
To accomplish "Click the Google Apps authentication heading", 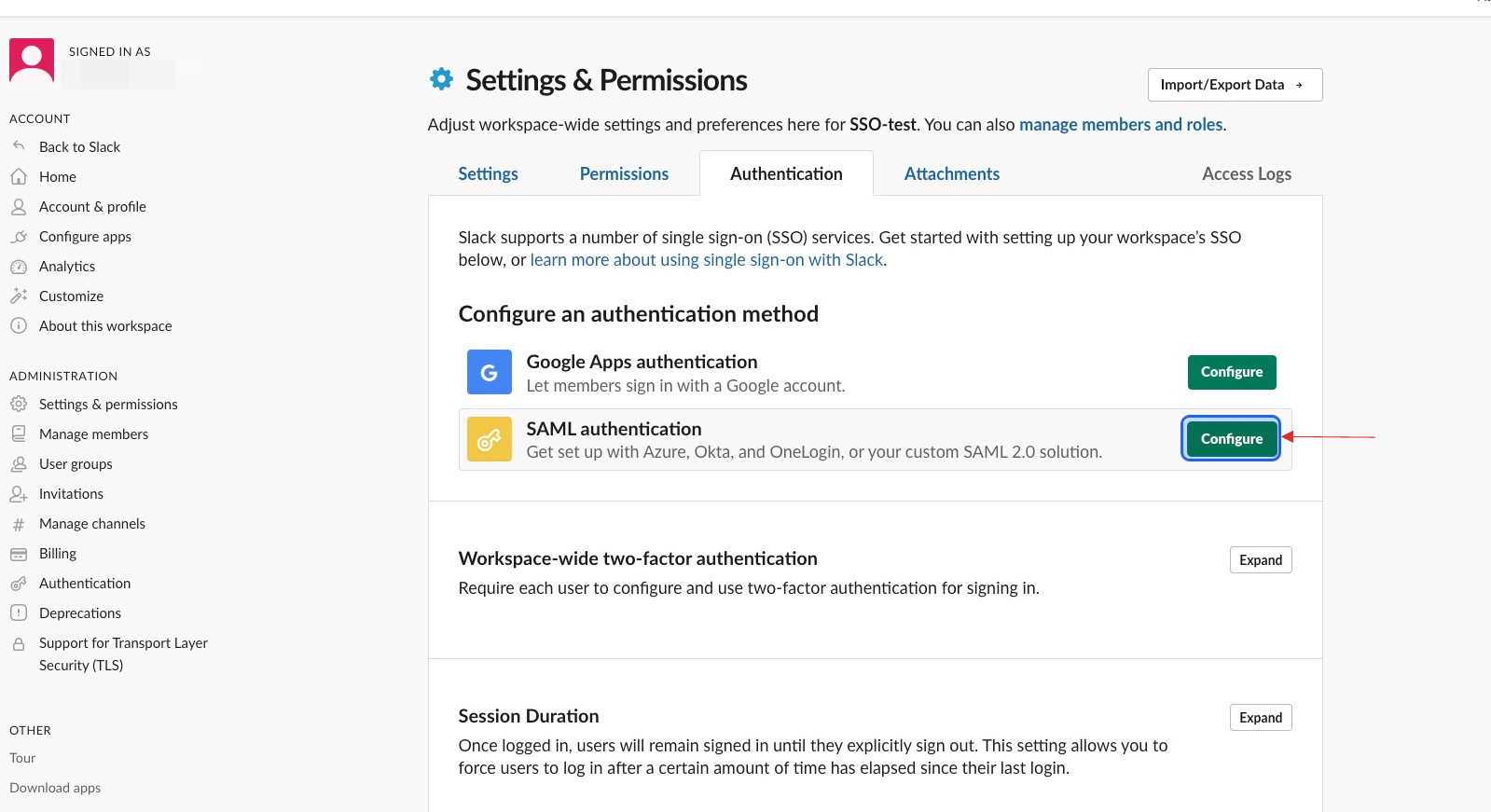I will pyautogui.click(x=642, y=362).
